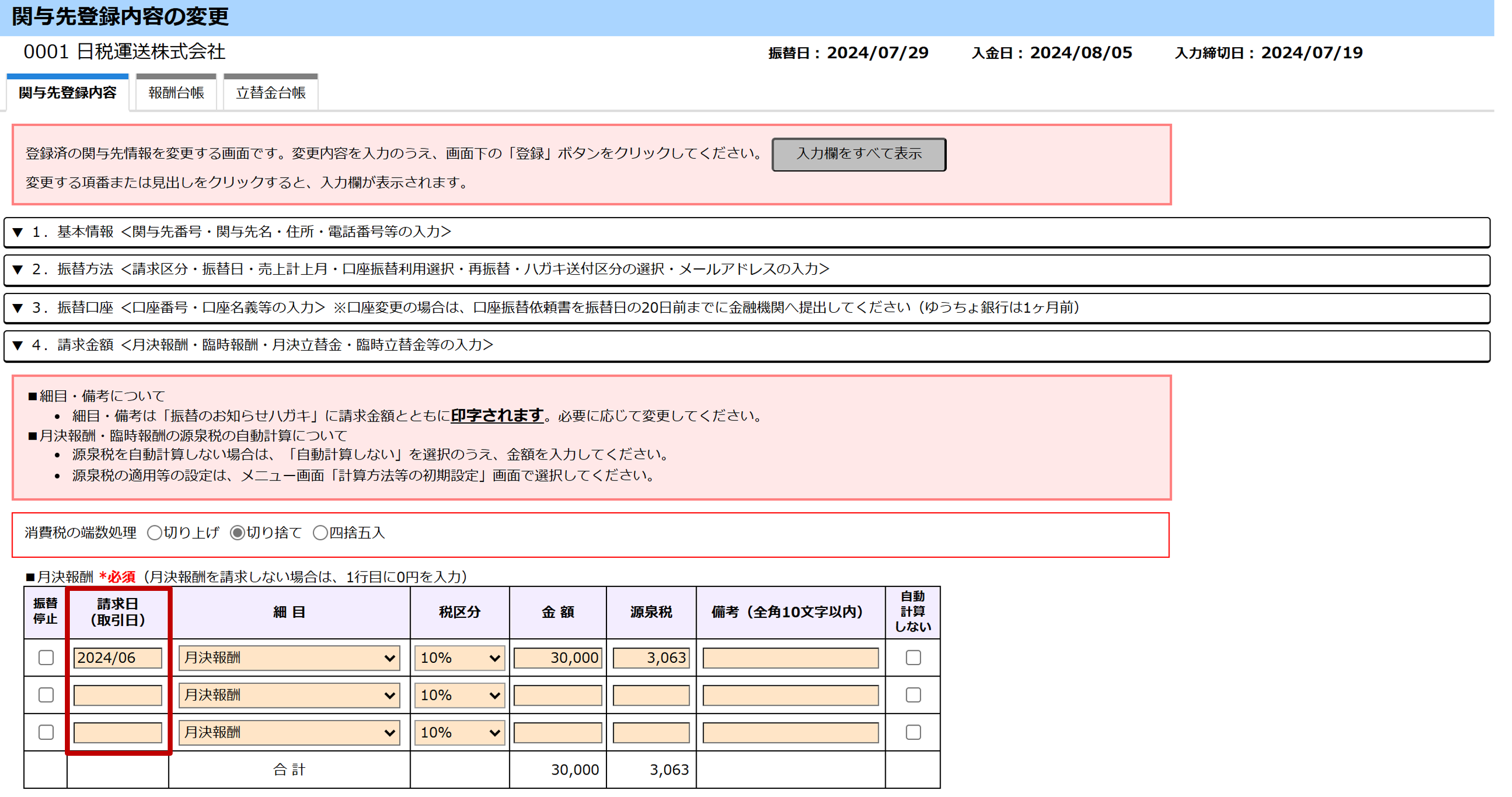Expand section 1 基本情報 triangle
Viewport: 1512px width, 797px height.
[x=18, y=233]
